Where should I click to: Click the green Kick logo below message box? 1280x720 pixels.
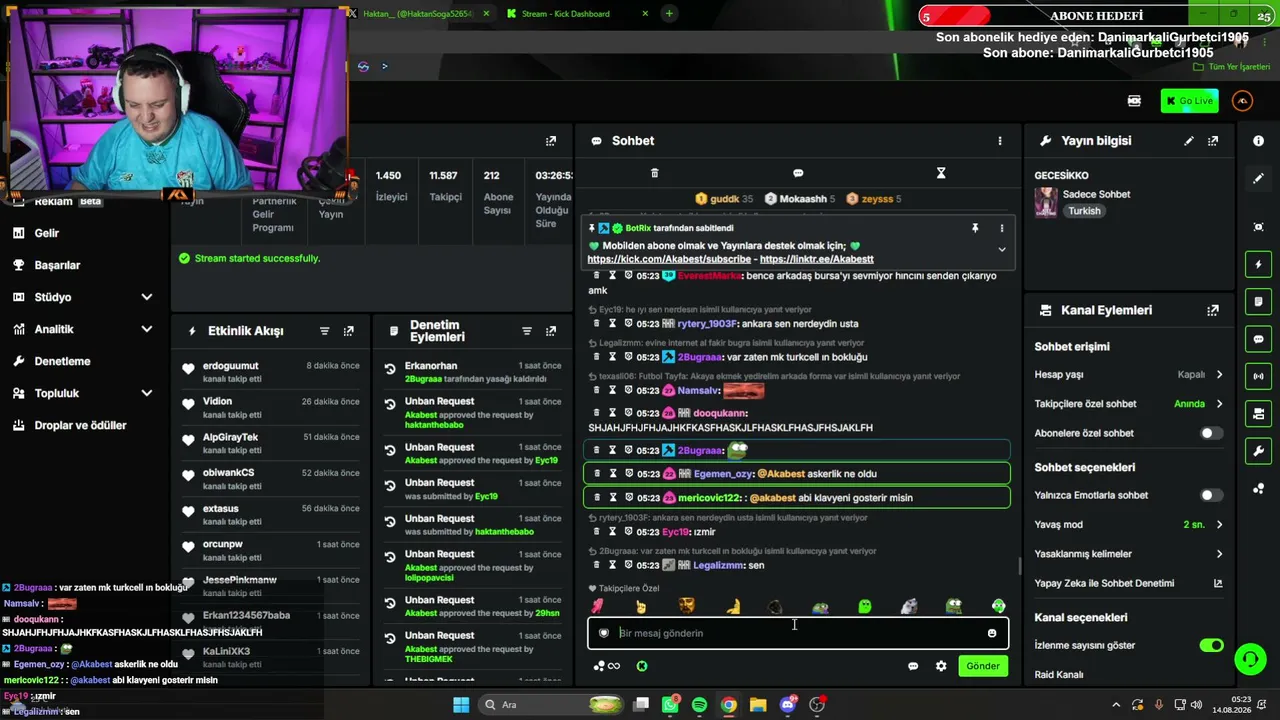(642, 666)
